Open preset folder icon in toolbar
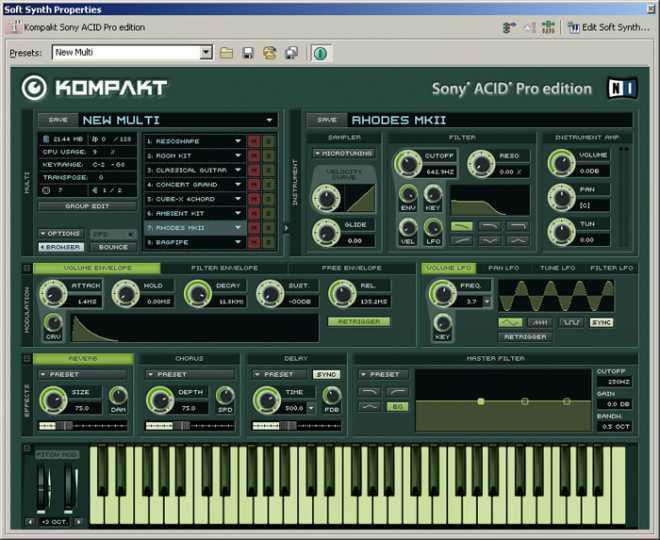 point(226,53)
